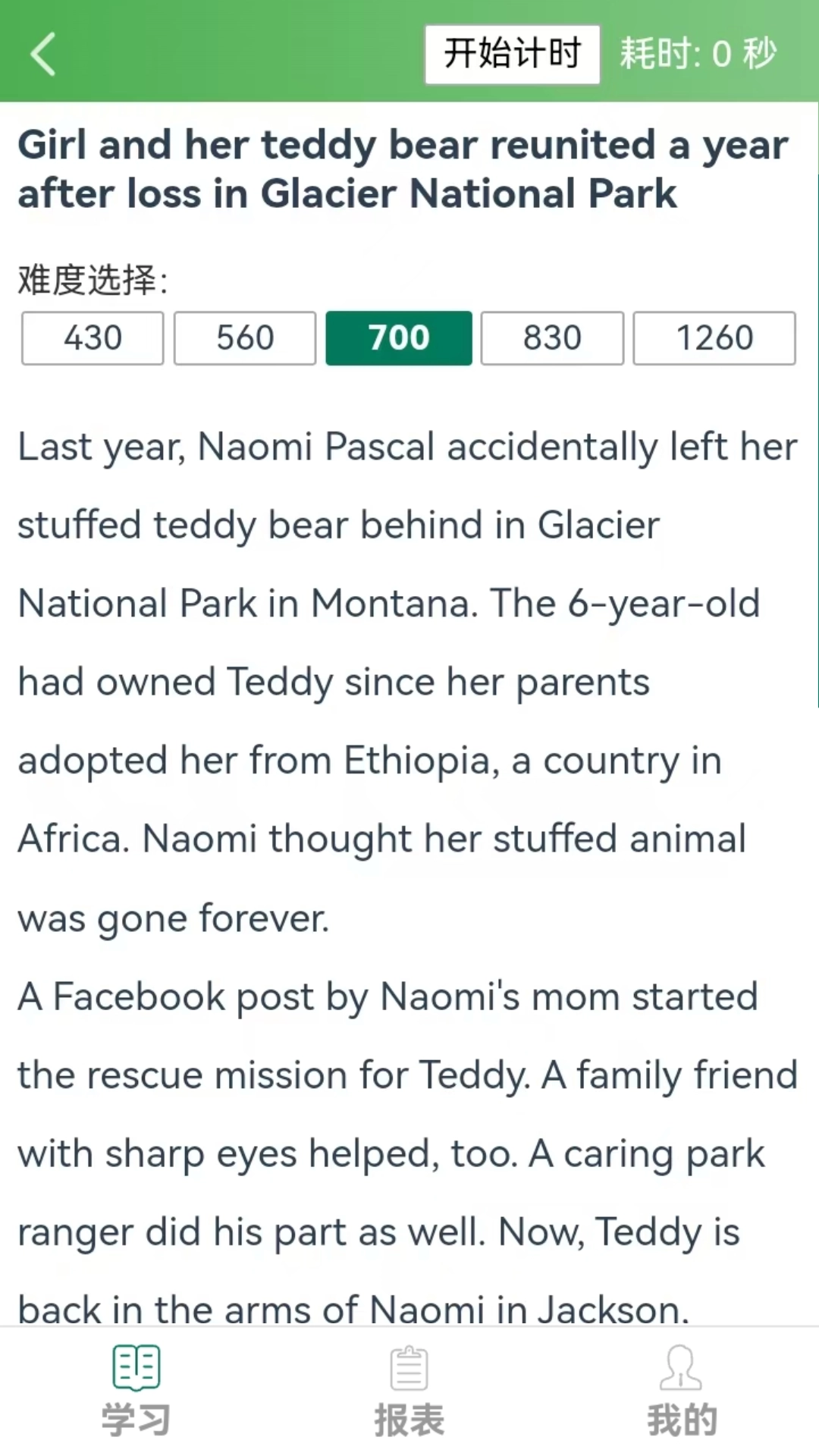Select difficulty level 830

pos(552,338)
